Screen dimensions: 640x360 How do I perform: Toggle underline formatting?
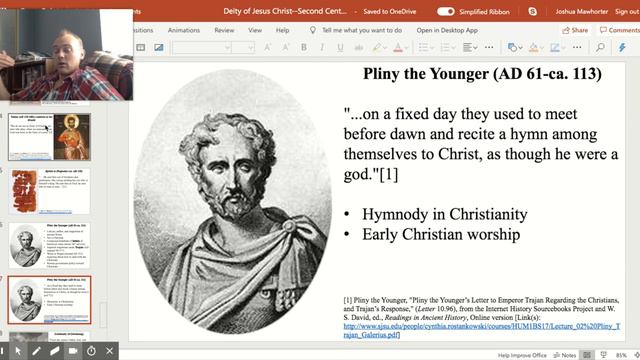(x=340, y=48)
